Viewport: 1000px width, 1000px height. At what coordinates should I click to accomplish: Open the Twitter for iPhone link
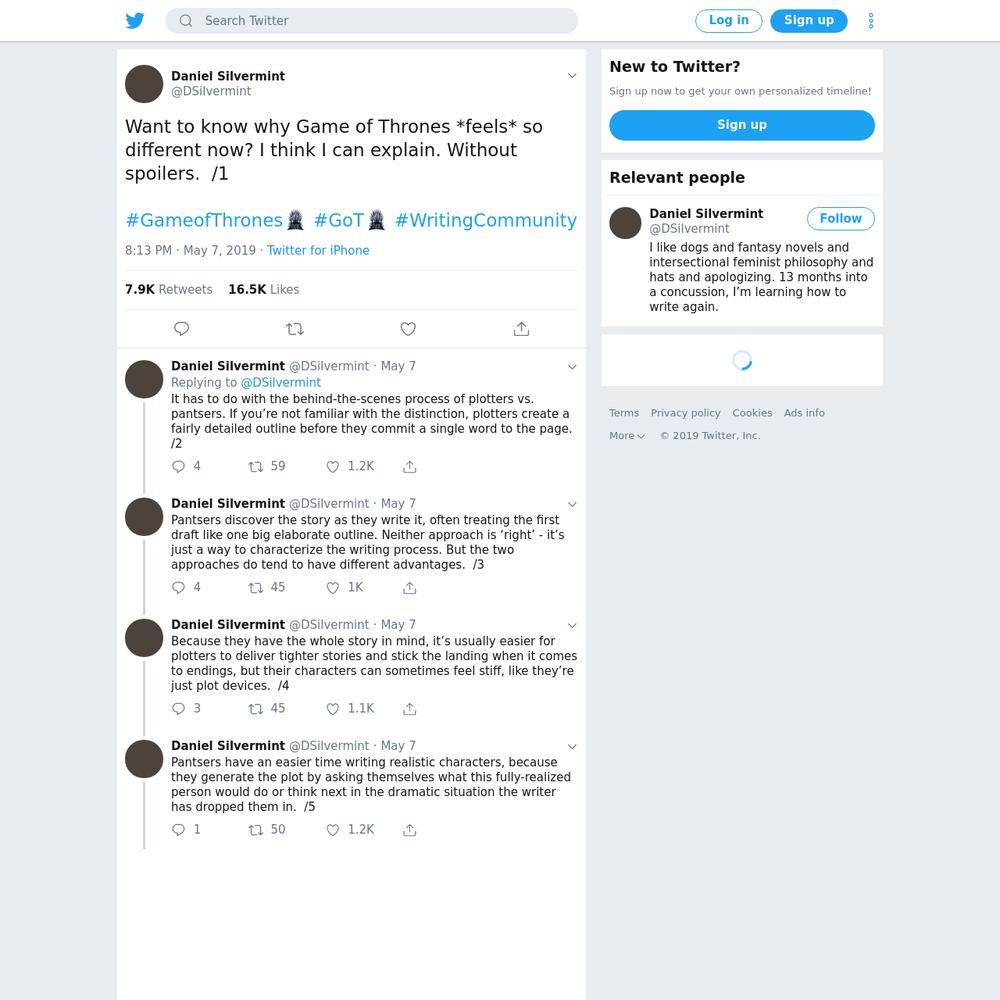click(318, 251)
